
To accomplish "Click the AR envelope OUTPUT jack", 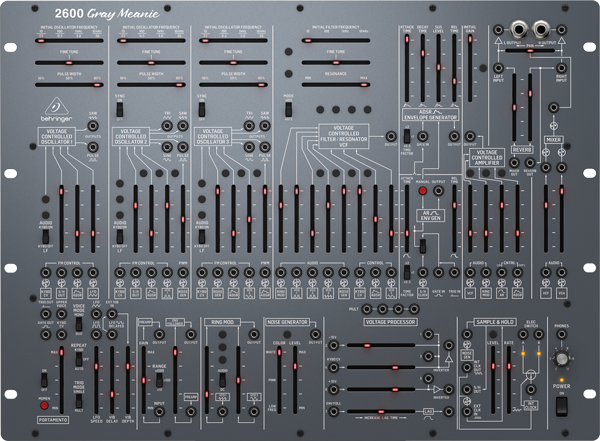I will pyautogui.click(x=438, y=191).
